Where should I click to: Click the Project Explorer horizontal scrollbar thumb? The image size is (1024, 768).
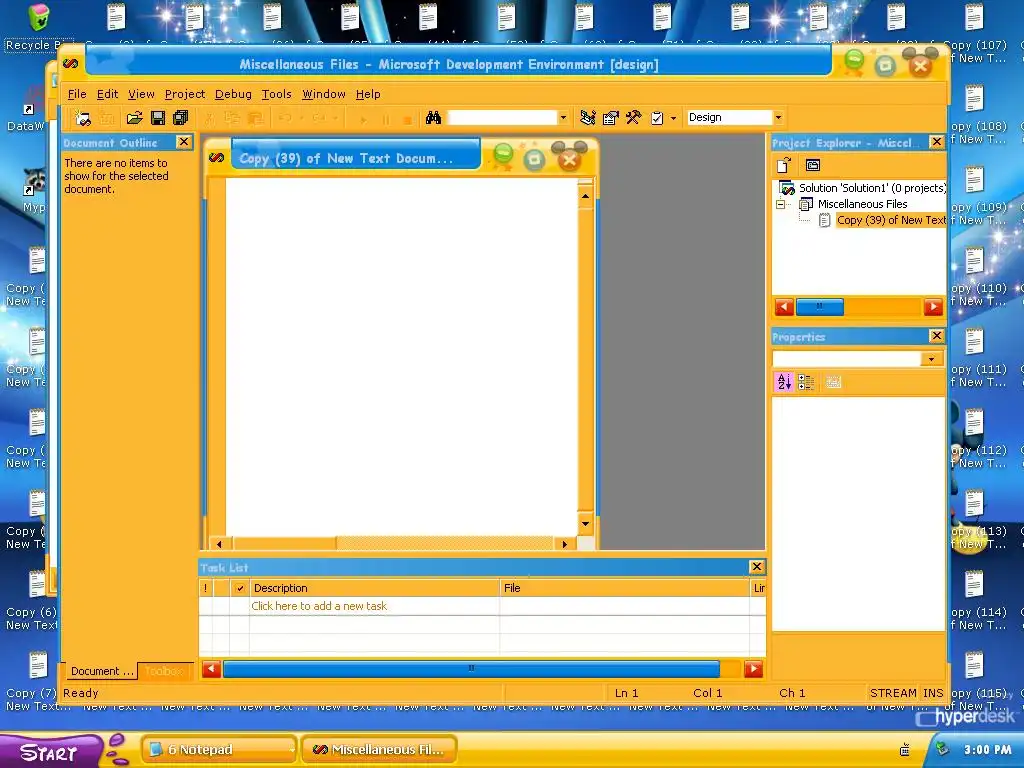tap(820, 306)
